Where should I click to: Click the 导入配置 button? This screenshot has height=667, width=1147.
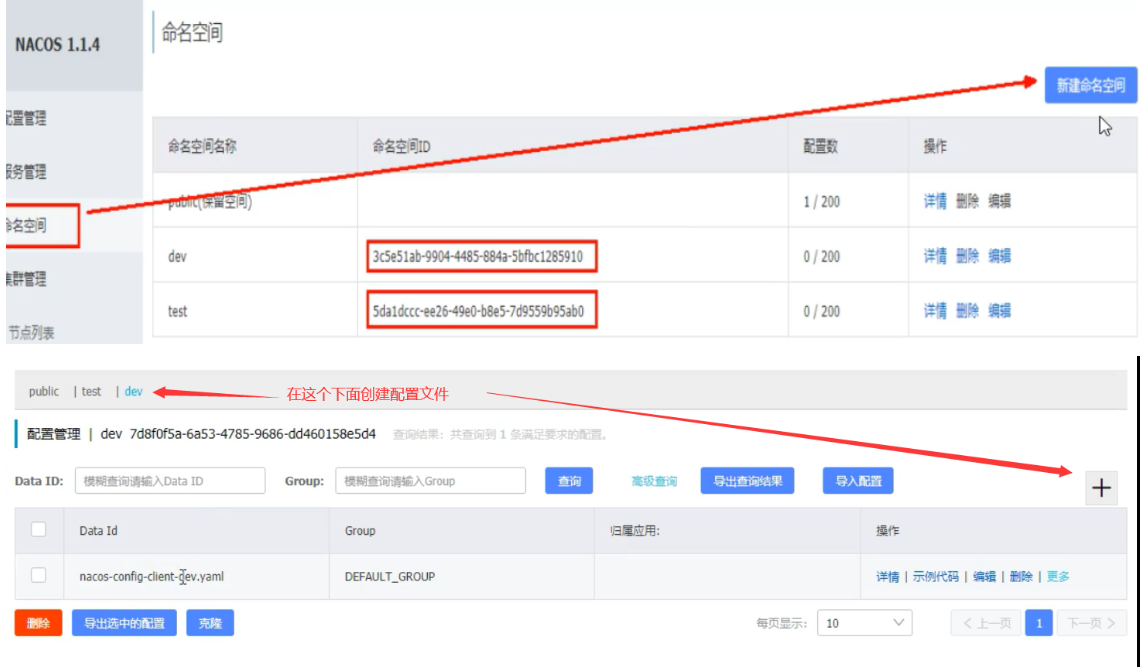[858, 481]
